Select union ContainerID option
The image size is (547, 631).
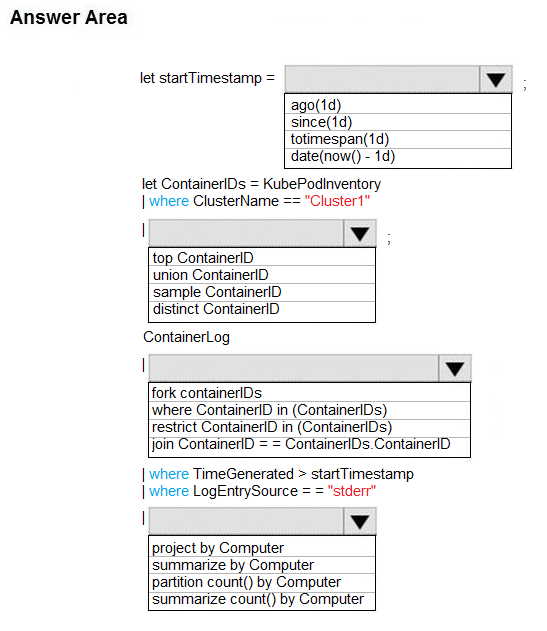point(262,275)
